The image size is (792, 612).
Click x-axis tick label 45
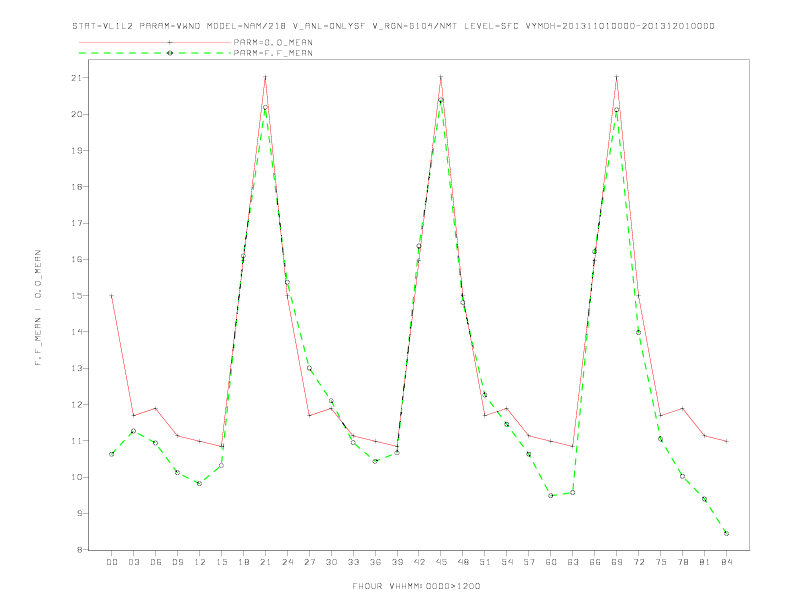click(x=441, y=562)
